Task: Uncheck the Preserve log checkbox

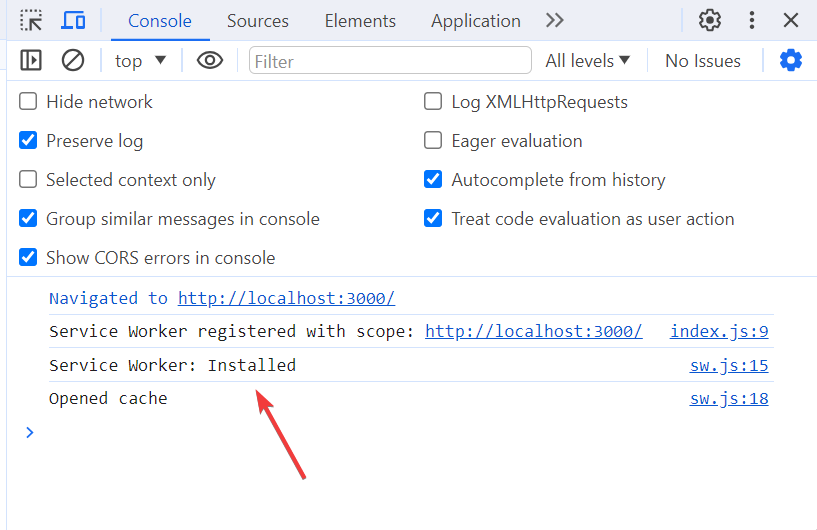Action: pos(28,141)
